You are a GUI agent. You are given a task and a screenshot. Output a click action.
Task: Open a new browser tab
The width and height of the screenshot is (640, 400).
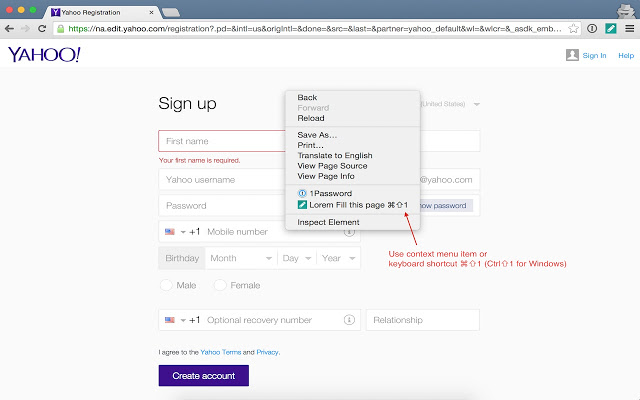pos(171,13)
